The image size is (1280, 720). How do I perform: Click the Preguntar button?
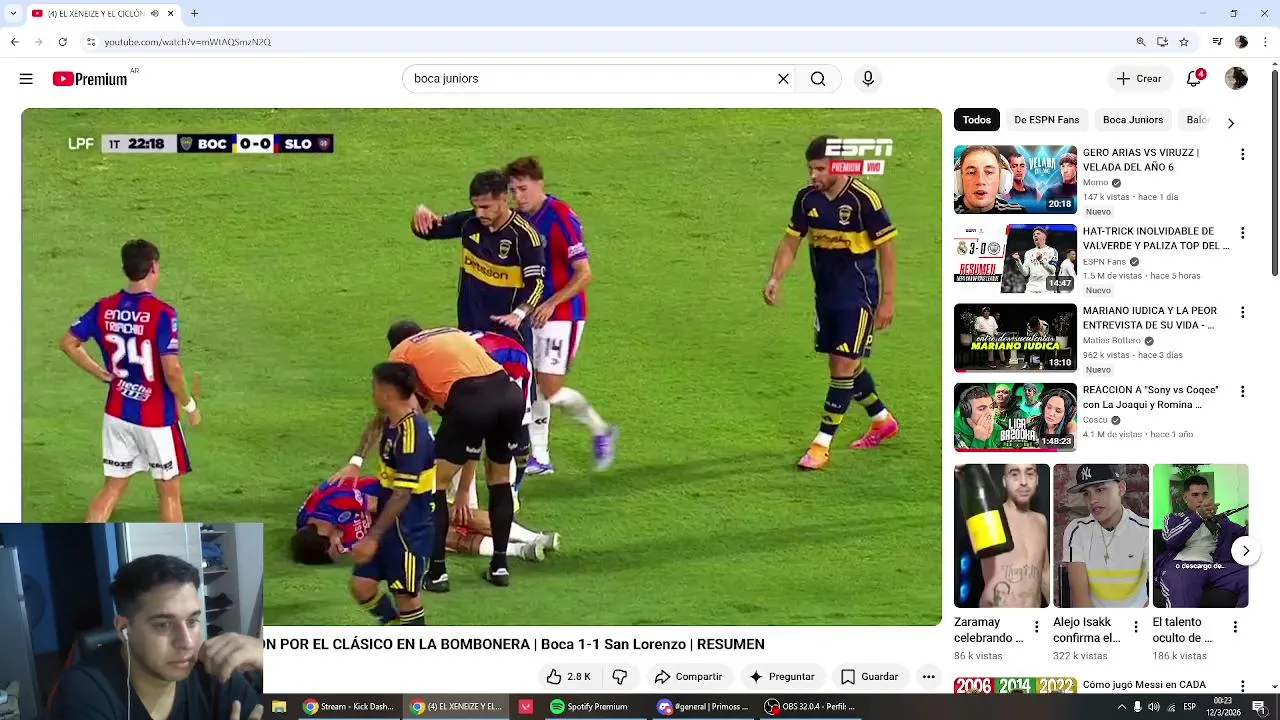click(x=782, y=677)
